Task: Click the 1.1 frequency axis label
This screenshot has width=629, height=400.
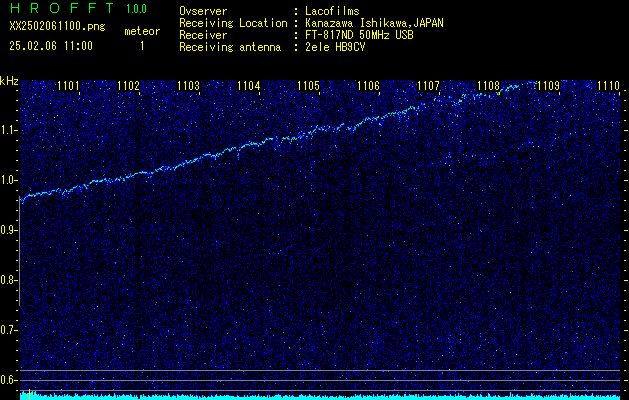Action: (x=9, y=130)
